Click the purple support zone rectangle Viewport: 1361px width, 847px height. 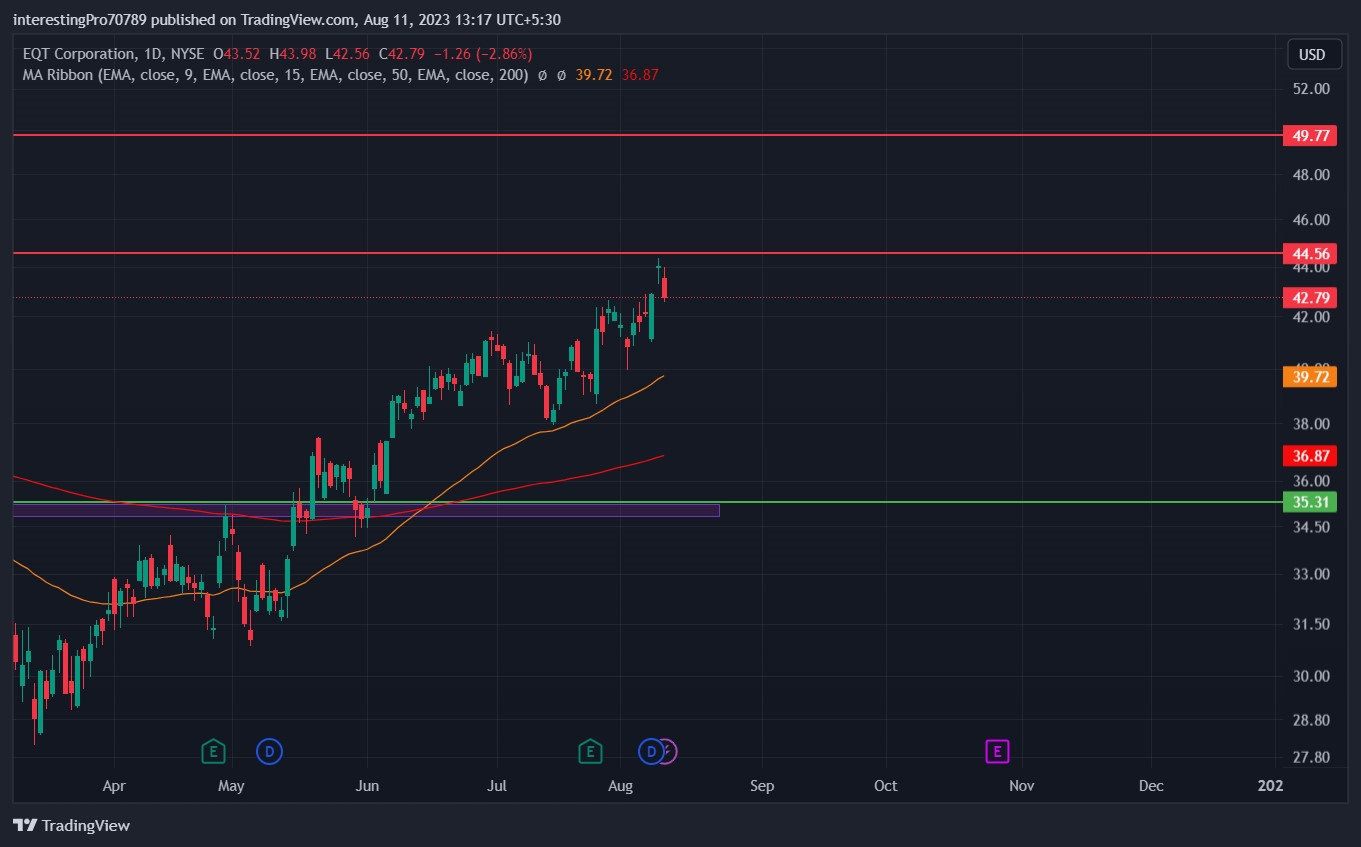point(366,510)
